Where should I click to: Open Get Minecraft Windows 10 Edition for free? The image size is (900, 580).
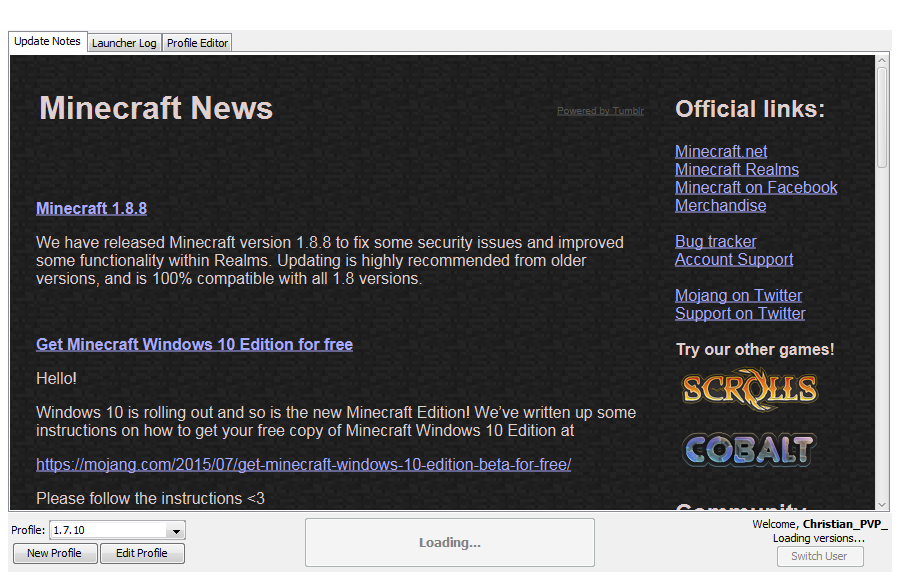[194, 345]
